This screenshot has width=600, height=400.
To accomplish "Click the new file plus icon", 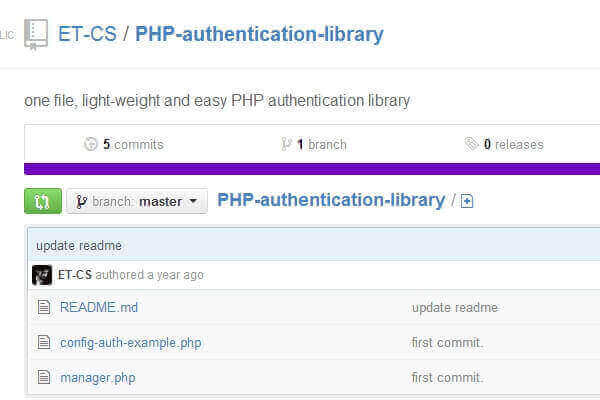I will [x=467, y=201].
